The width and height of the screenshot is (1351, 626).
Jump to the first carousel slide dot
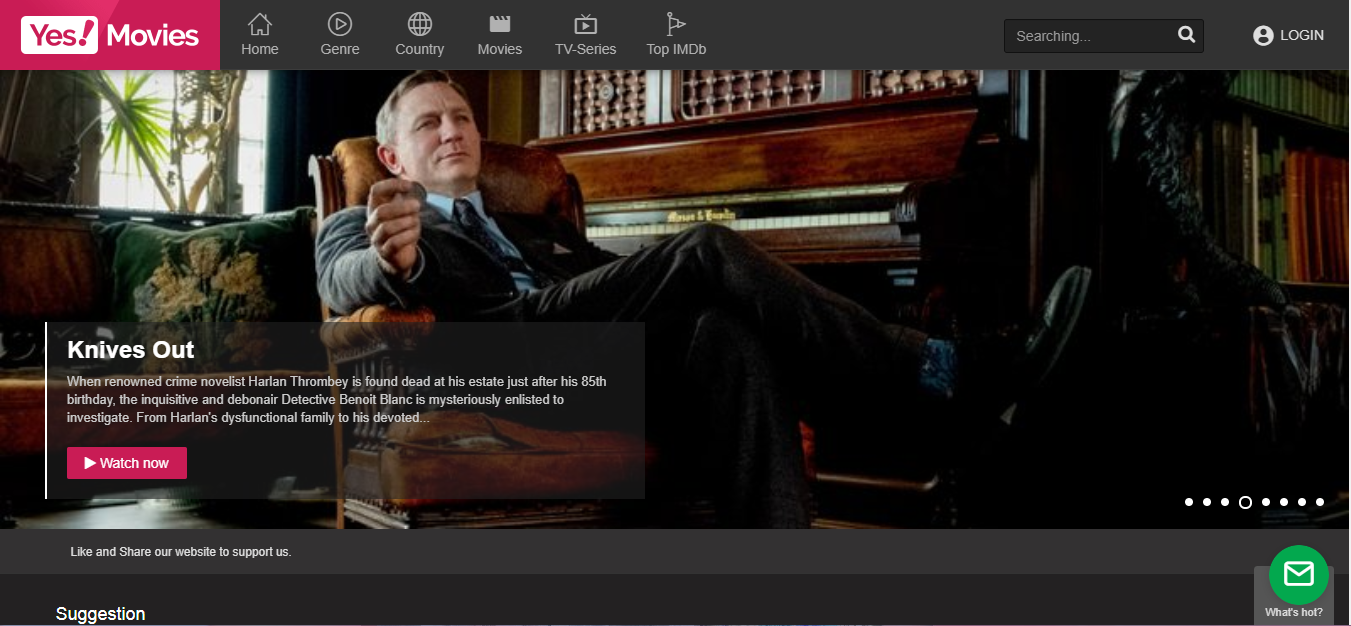tap(1189, 502)
